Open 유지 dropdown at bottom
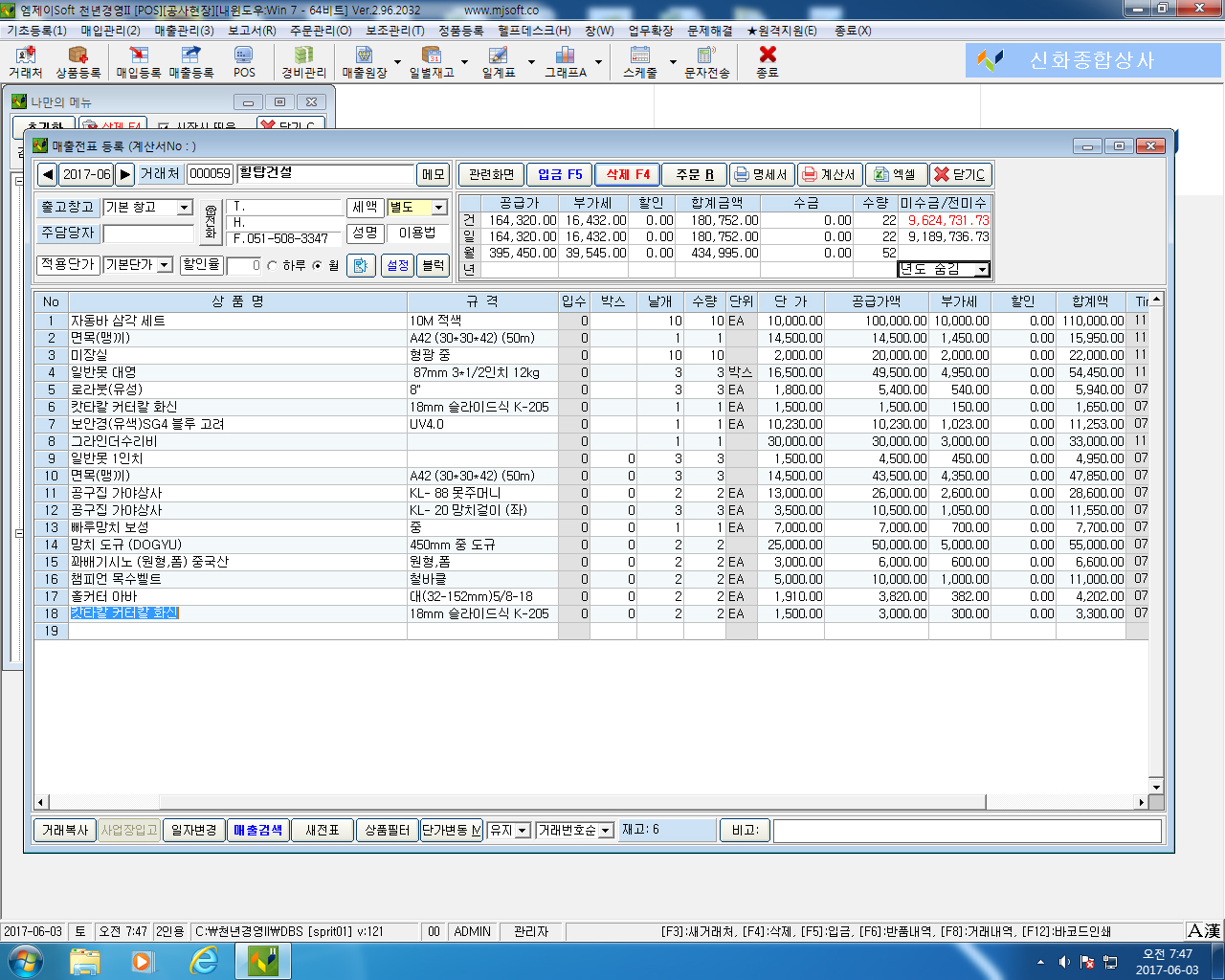 click(523, 831)
